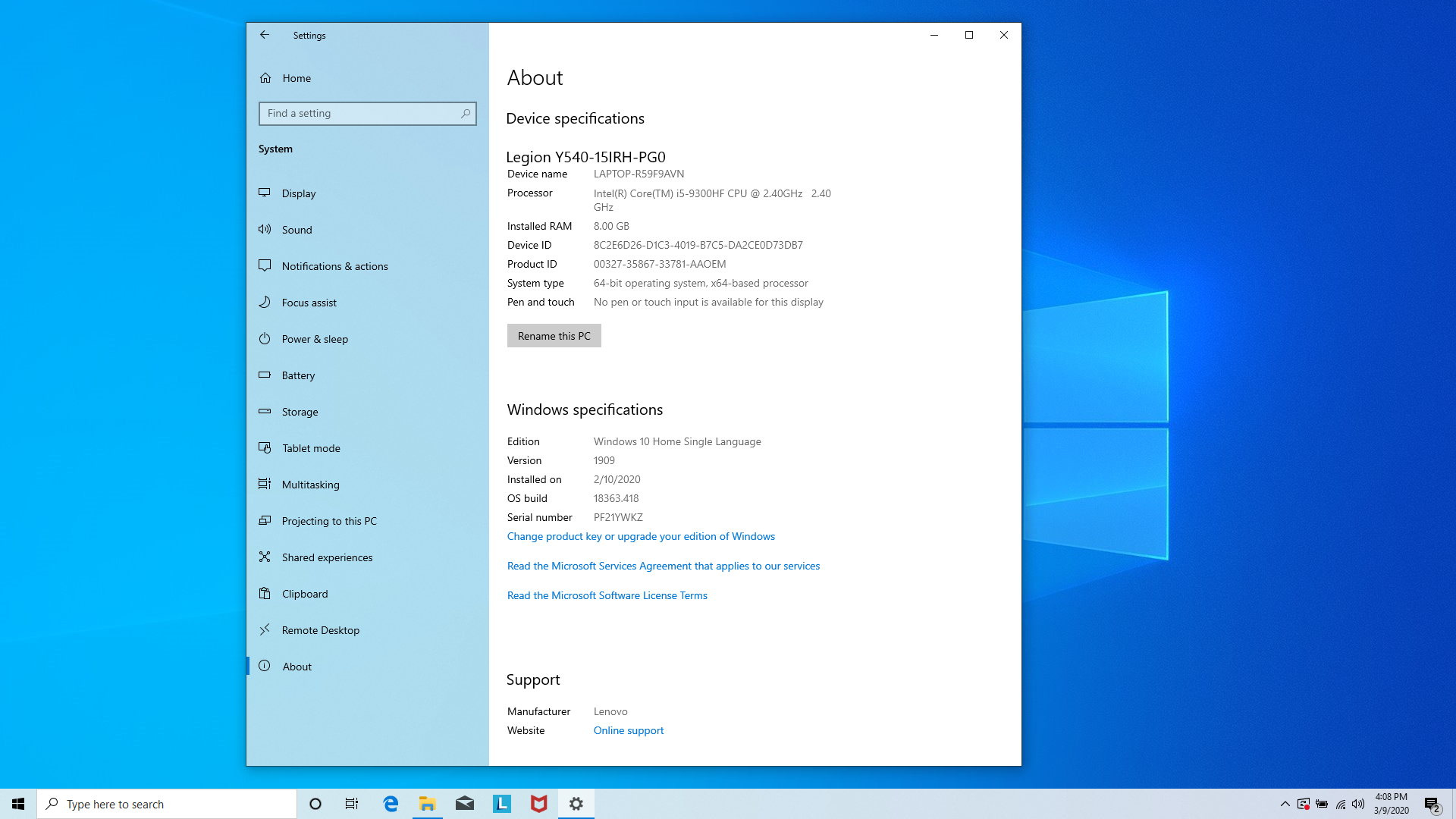
Task: Open Remote Desktop via its icon
Action: coord(265,629)
